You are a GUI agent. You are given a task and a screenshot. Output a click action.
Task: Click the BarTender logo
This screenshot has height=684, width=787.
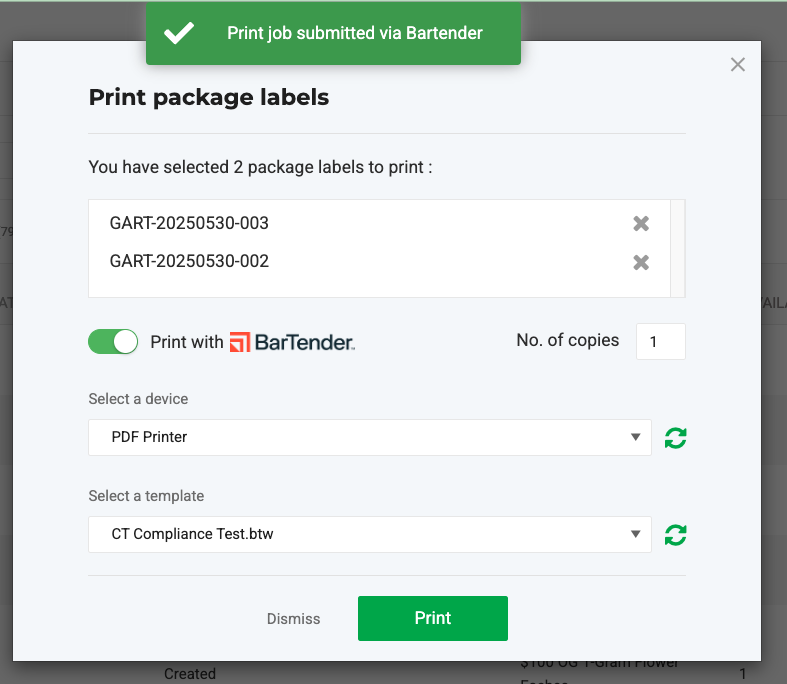[x=292, y=342]
